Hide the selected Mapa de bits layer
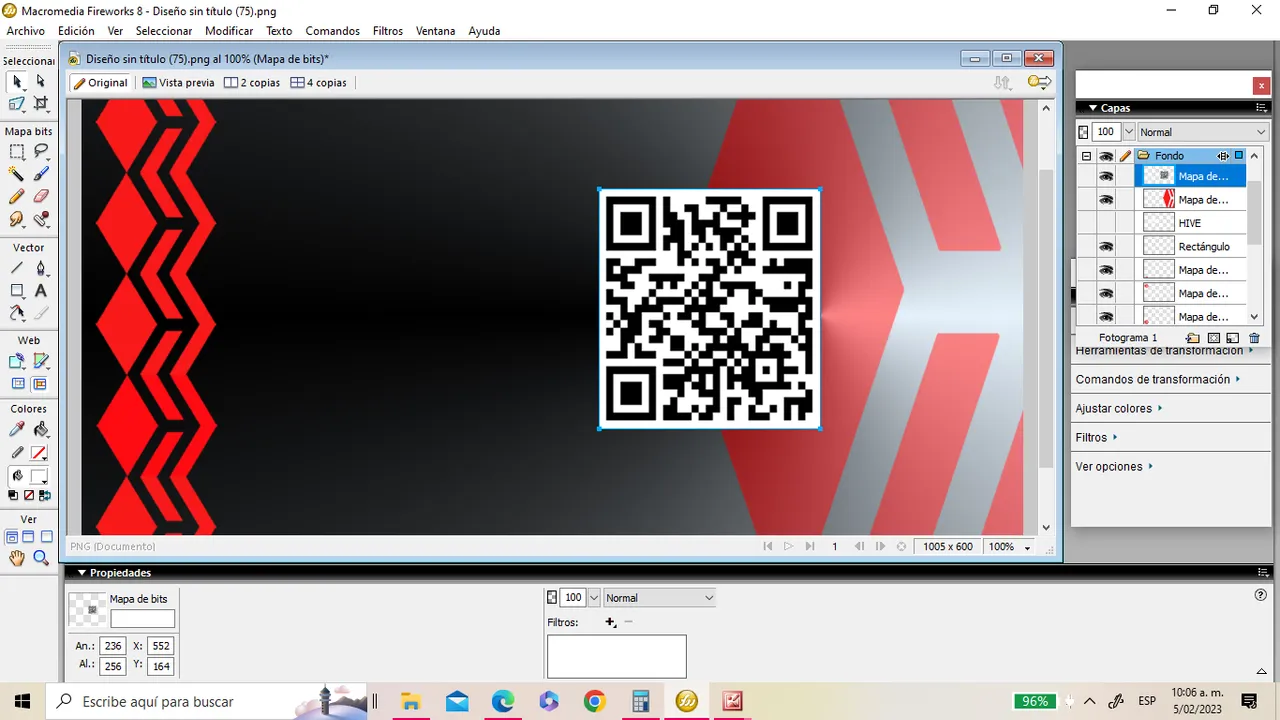Screen dimensions: 1280x720 coord(1106,176)
